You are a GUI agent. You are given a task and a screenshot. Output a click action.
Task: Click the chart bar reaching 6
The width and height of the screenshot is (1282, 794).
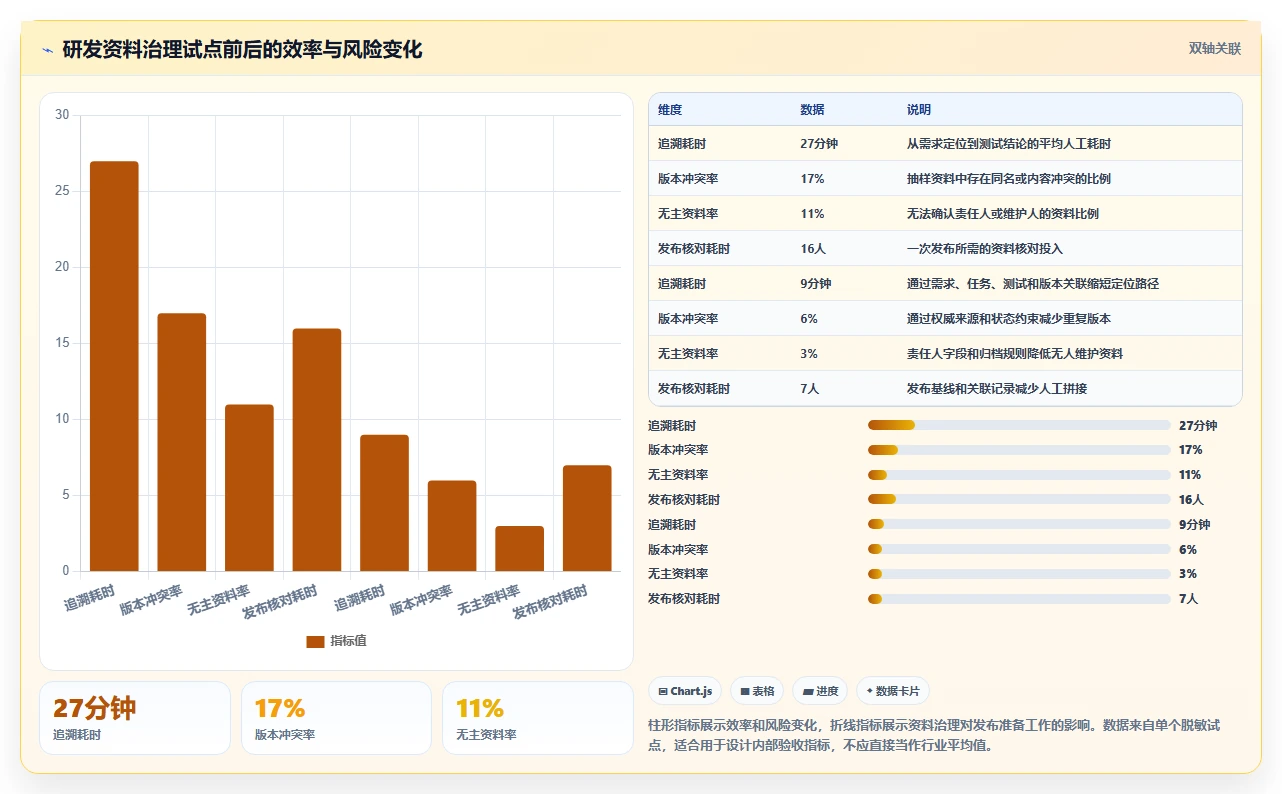pyautogui.click(x=452, y=526)
